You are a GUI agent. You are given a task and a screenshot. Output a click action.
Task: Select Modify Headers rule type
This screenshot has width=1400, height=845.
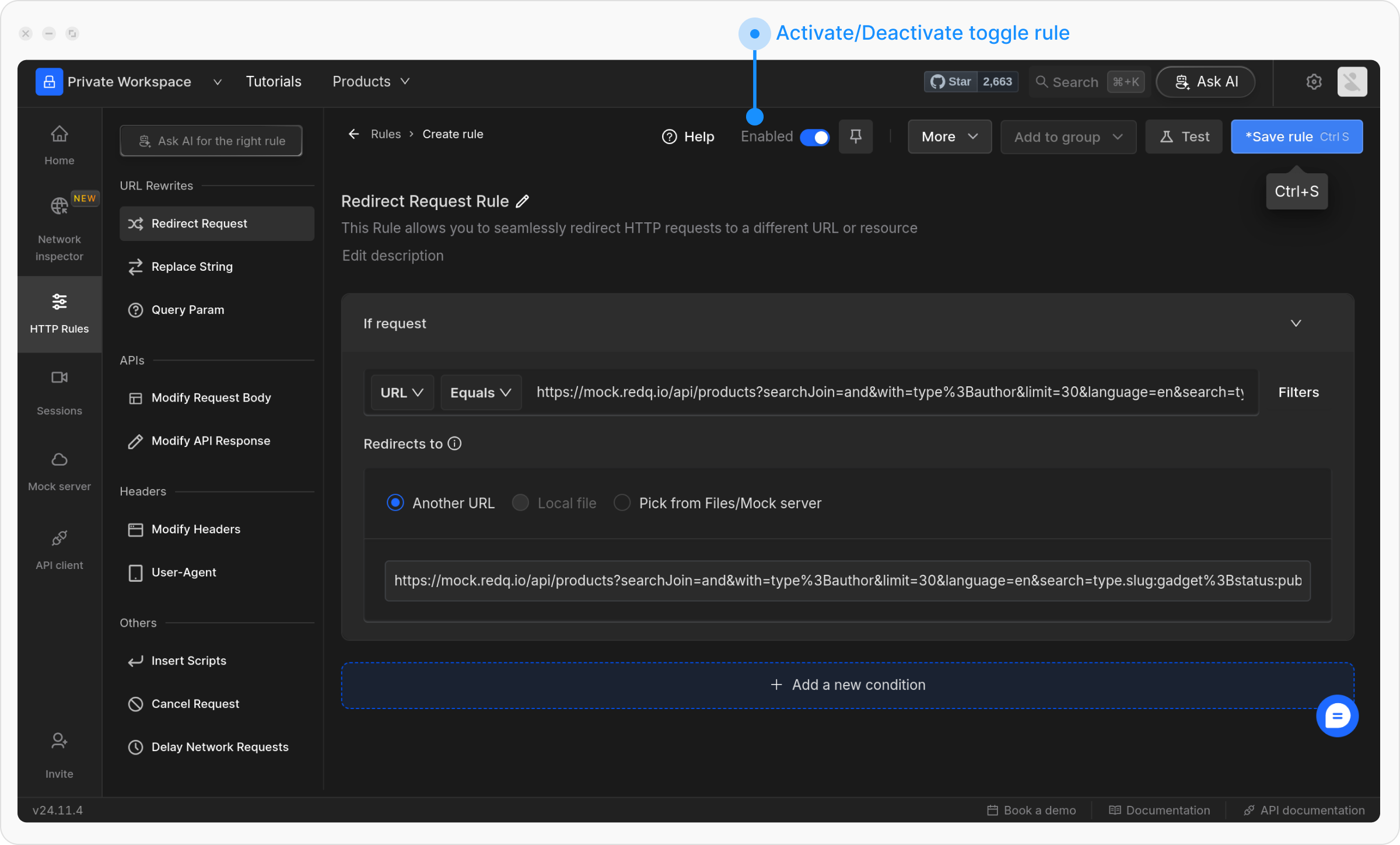[195, 529]
